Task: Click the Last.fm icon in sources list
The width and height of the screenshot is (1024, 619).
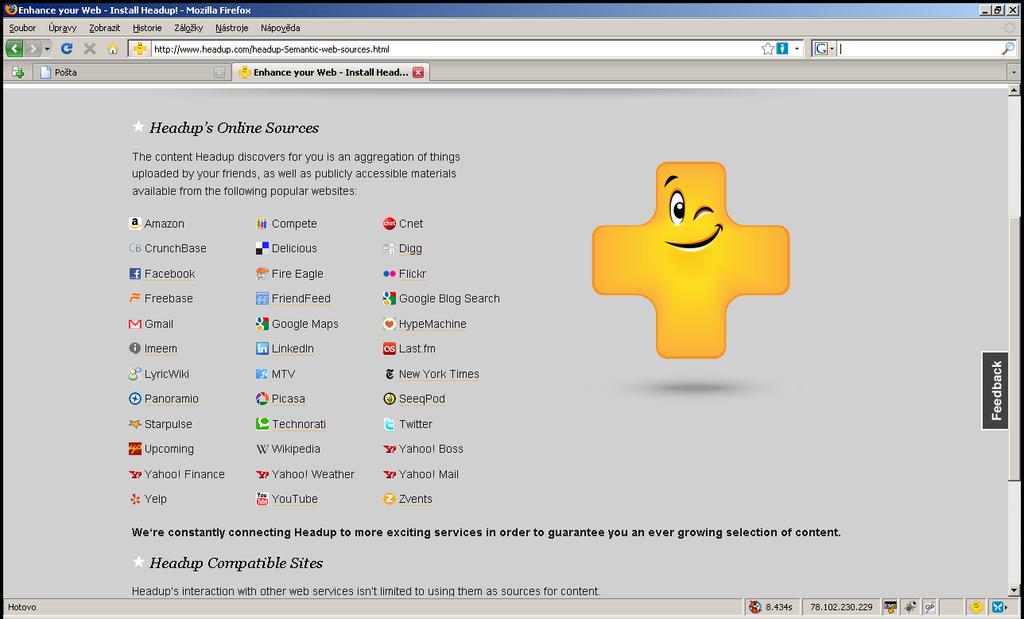Action: pyautogui.click(x=389, y=349)
